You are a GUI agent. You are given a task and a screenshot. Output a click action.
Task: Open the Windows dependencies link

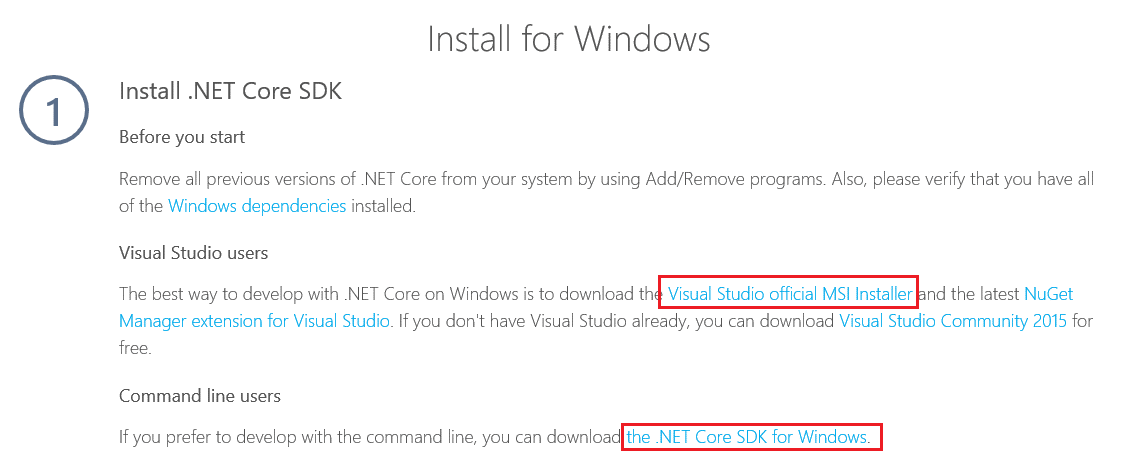pyautogui.click(x=257, y=206)
